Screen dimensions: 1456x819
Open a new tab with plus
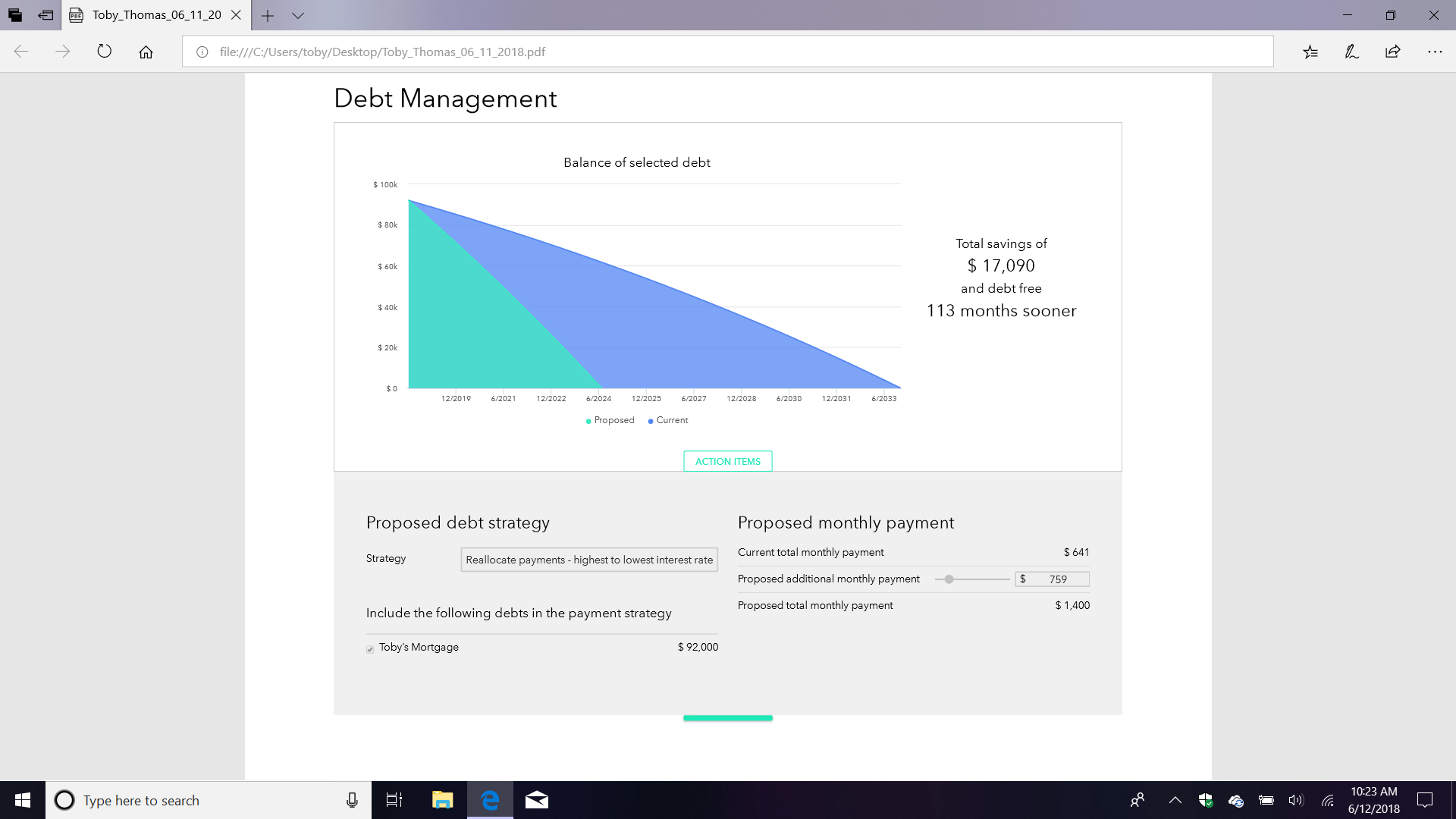click(268, 15)
